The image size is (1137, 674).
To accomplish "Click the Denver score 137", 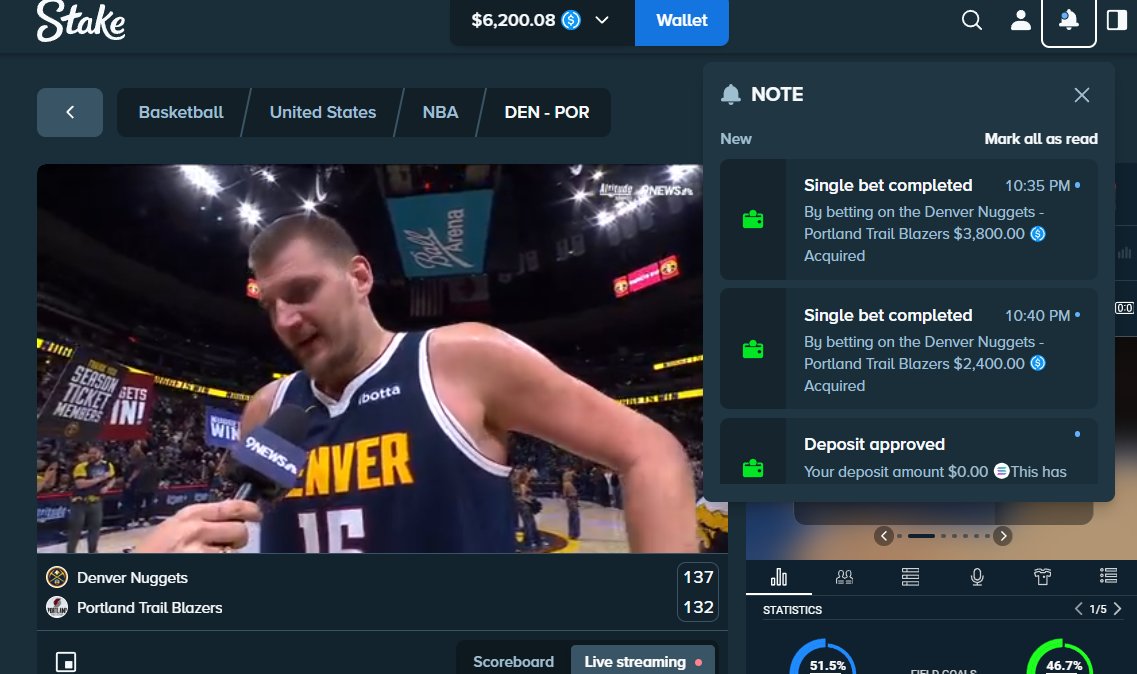I will tap(698, 577).
